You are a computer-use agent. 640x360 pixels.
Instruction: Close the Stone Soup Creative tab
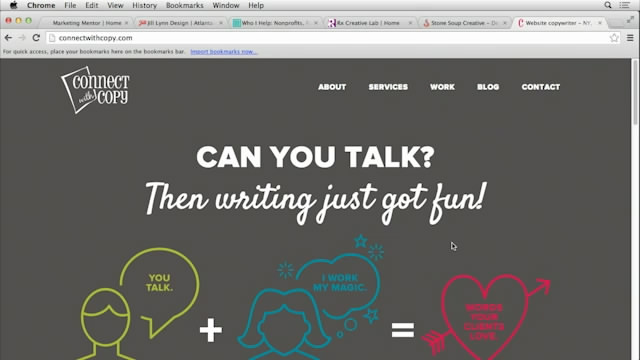coord(505,23)
